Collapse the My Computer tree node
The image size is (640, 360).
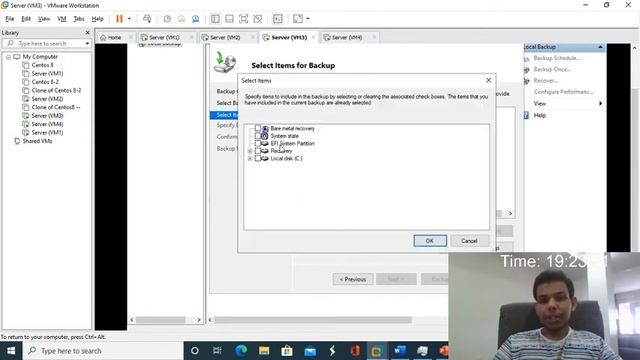[8, 57]
